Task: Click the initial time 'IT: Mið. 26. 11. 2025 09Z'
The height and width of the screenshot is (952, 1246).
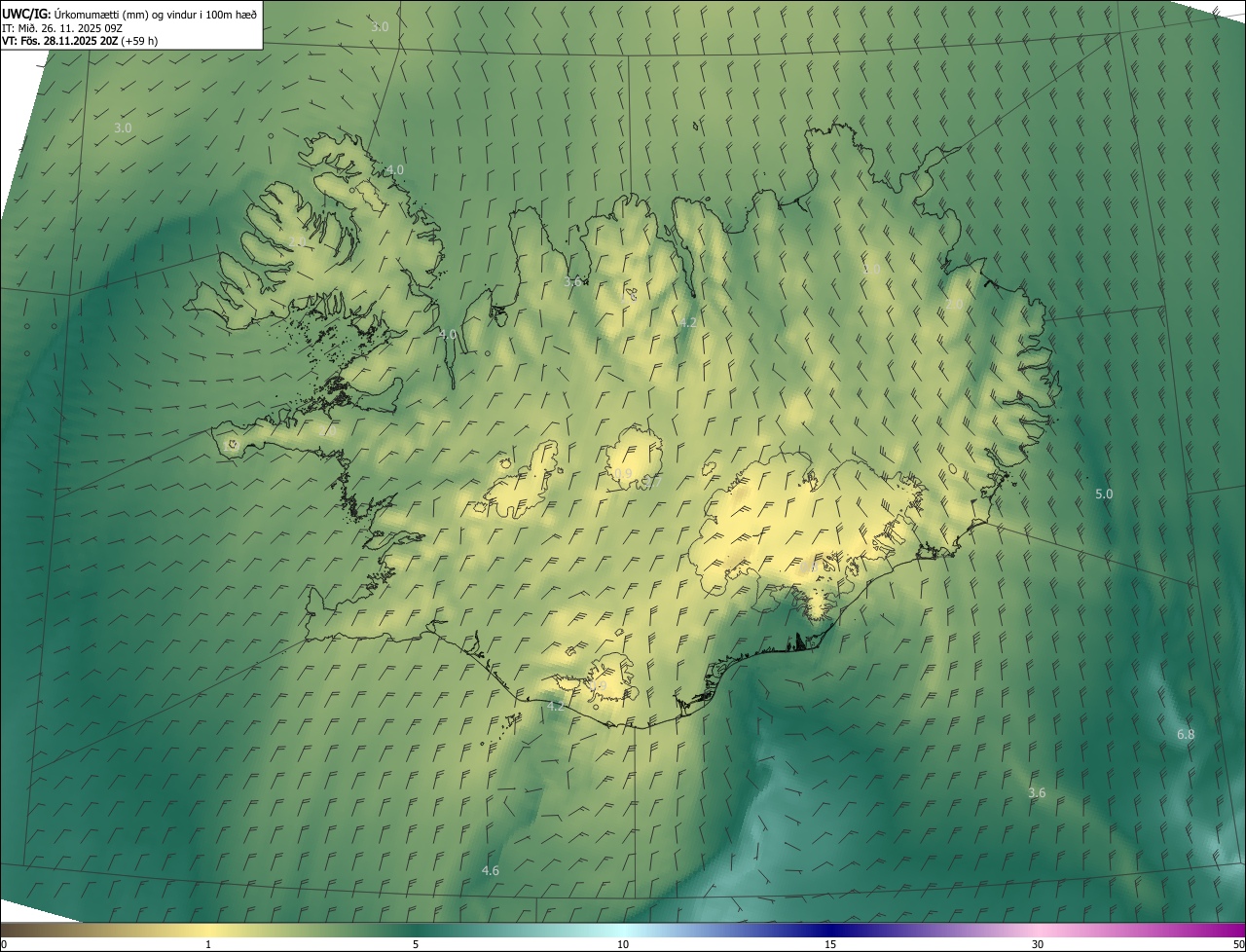Action: pyautogui.click(x=62, y=27)
